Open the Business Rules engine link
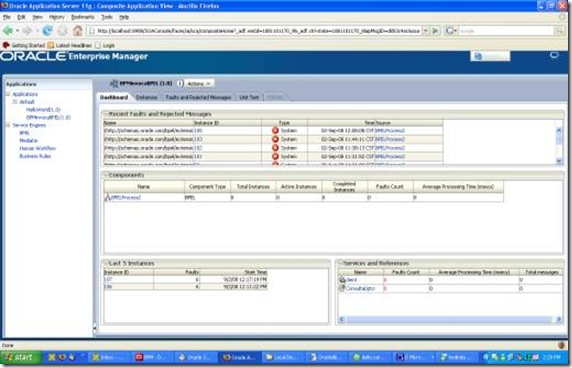The image size is (572, 368). [35, 156]
